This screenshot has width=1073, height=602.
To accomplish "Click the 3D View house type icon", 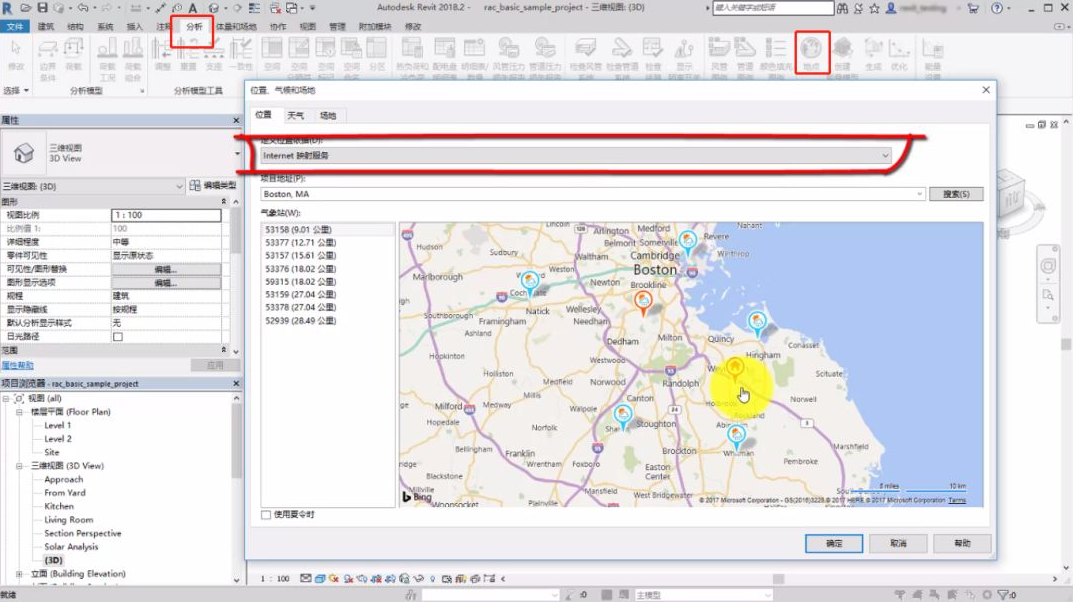I will 23,152.
